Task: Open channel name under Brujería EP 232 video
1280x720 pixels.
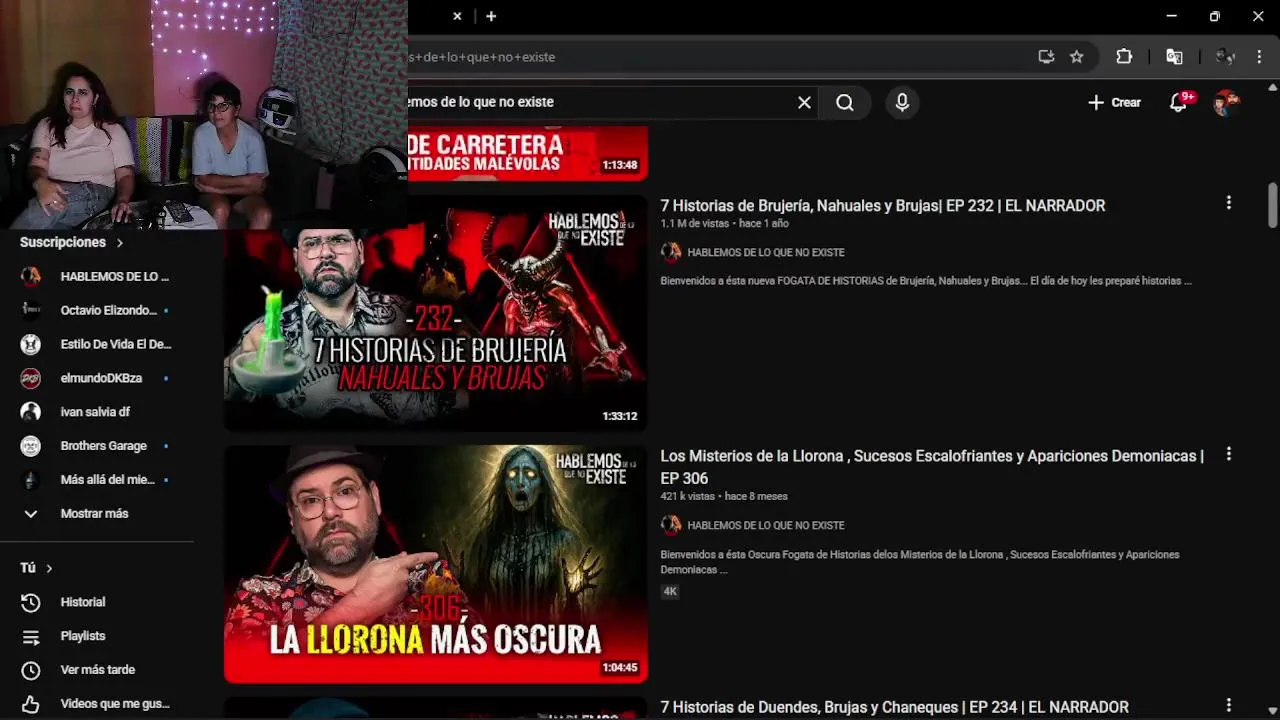Action: point(766,253)
